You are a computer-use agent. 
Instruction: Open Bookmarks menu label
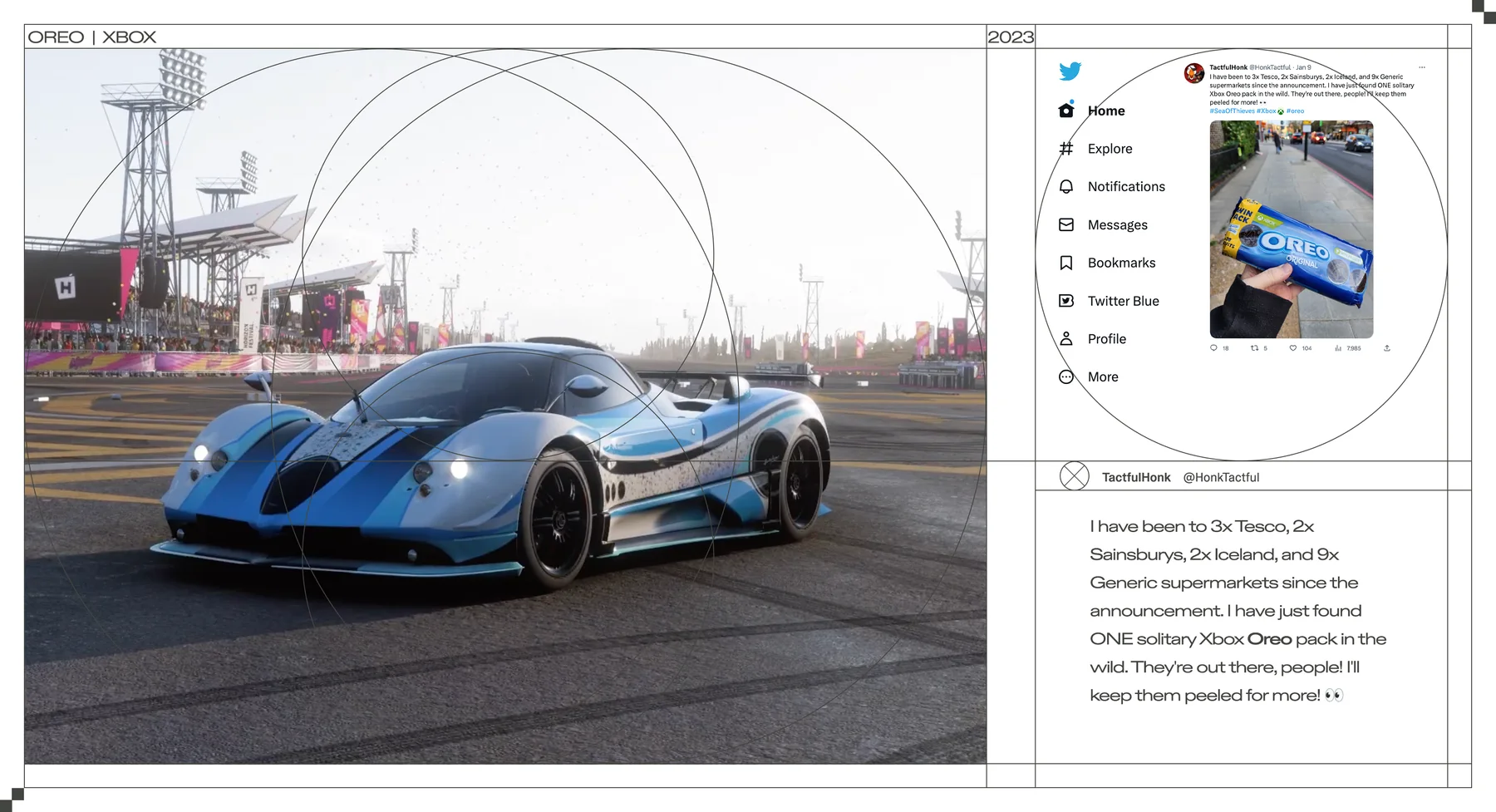(1122, 263)
